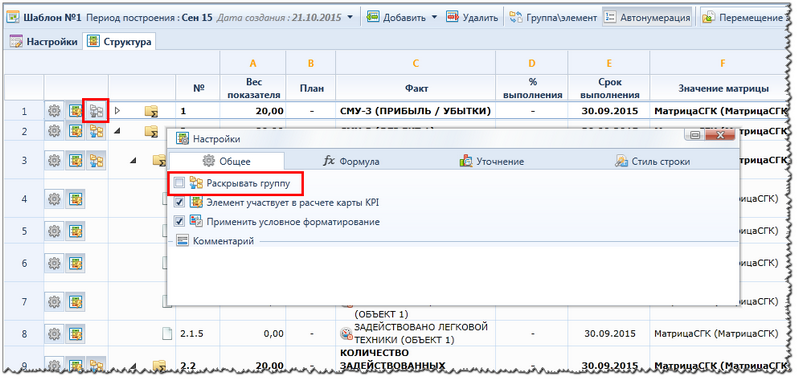Open gear settings for row 8

tap(54, 334)
